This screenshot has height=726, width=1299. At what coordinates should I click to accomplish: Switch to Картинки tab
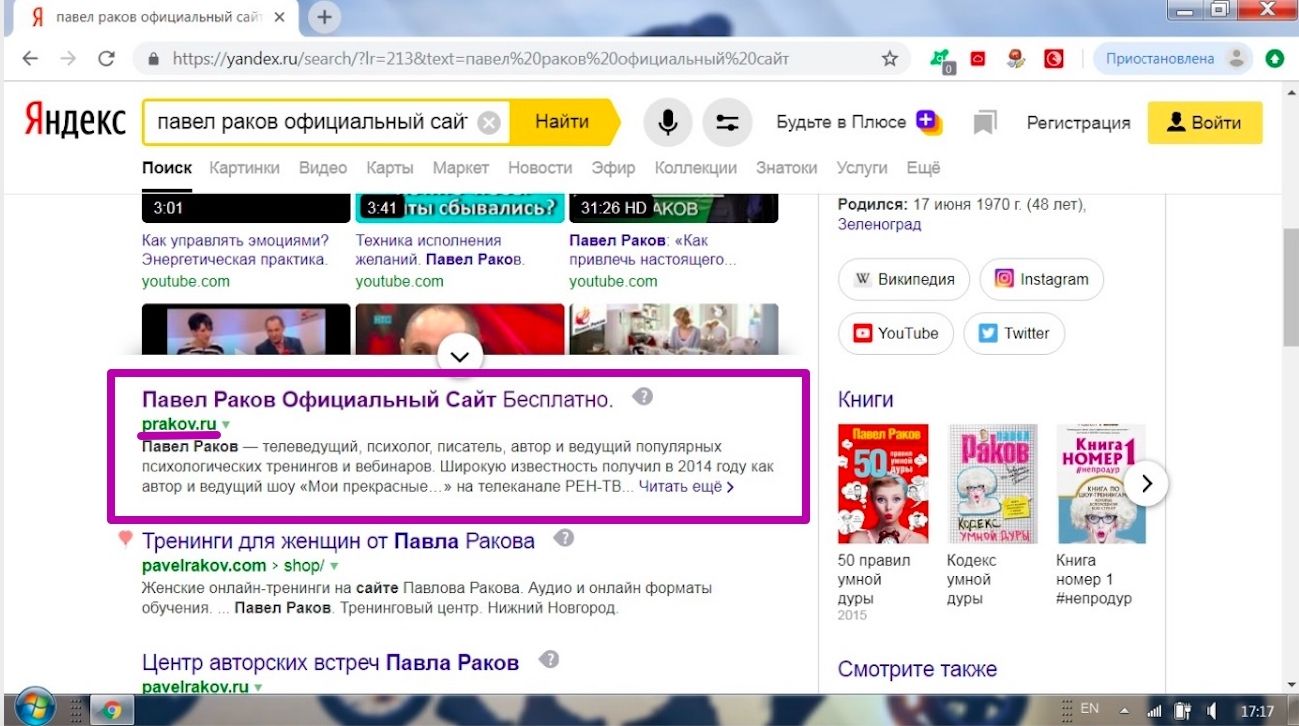pyautogui.click(x=245, y=168)
